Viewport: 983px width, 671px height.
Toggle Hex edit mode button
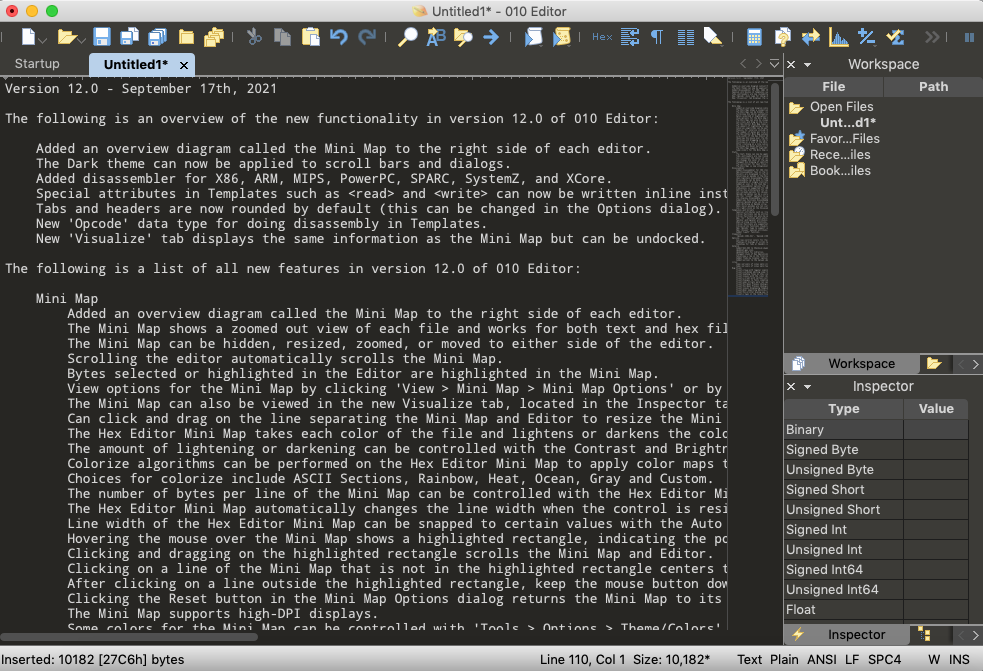click(602, 37)
